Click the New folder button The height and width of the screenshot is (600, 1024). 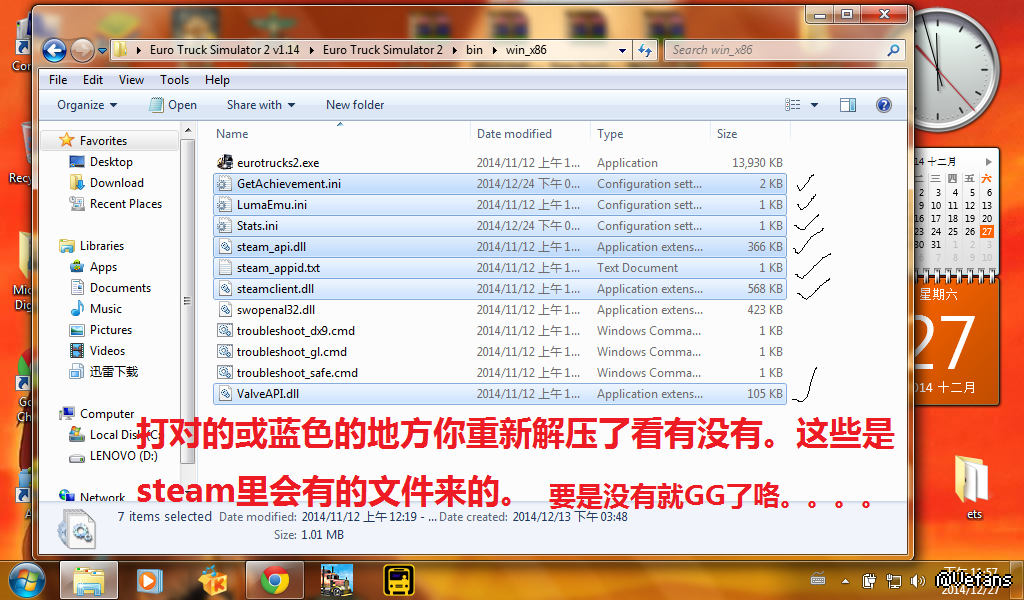tap(355, 104)
